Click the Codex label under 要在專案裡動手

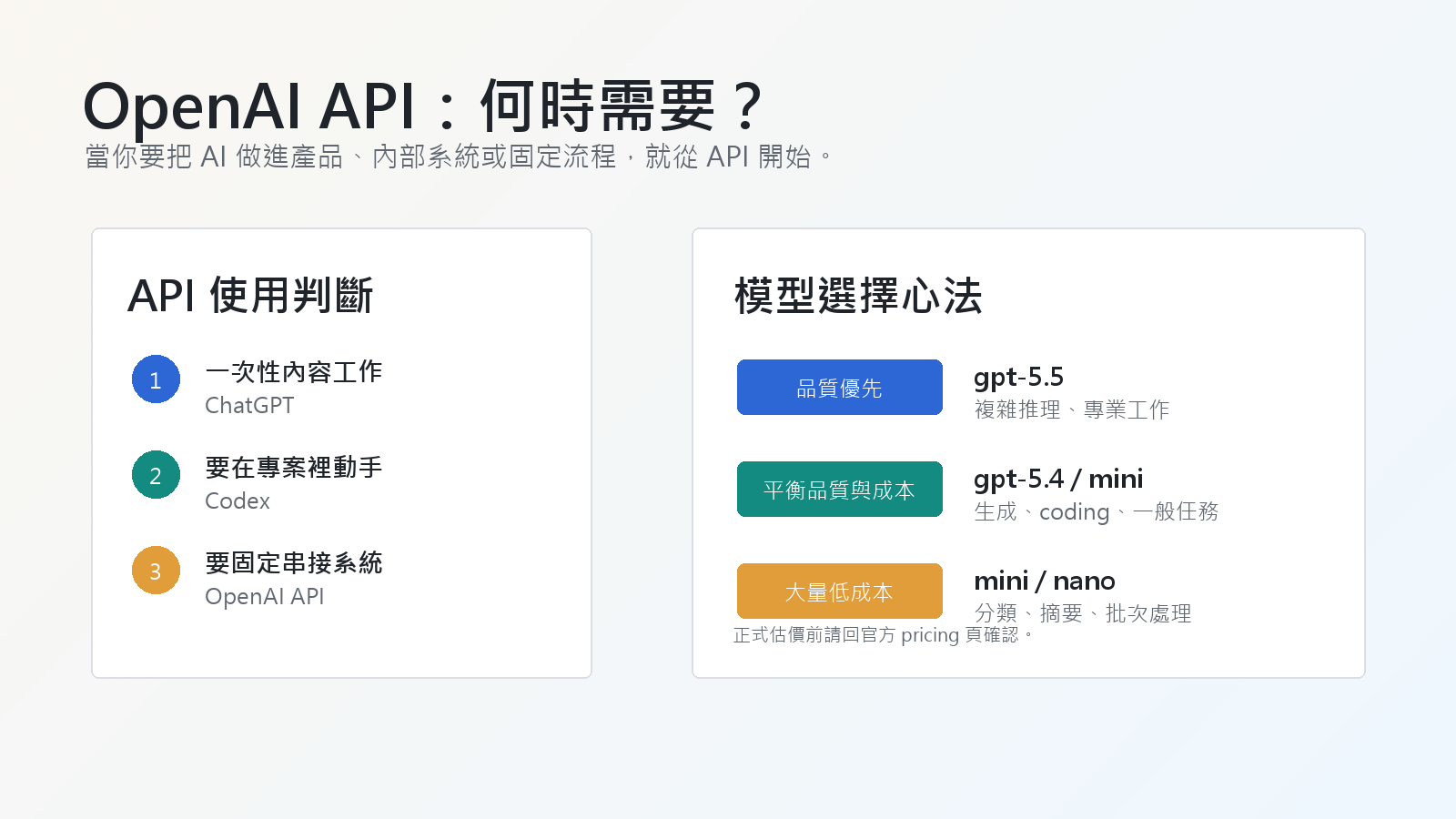[238, 500]
